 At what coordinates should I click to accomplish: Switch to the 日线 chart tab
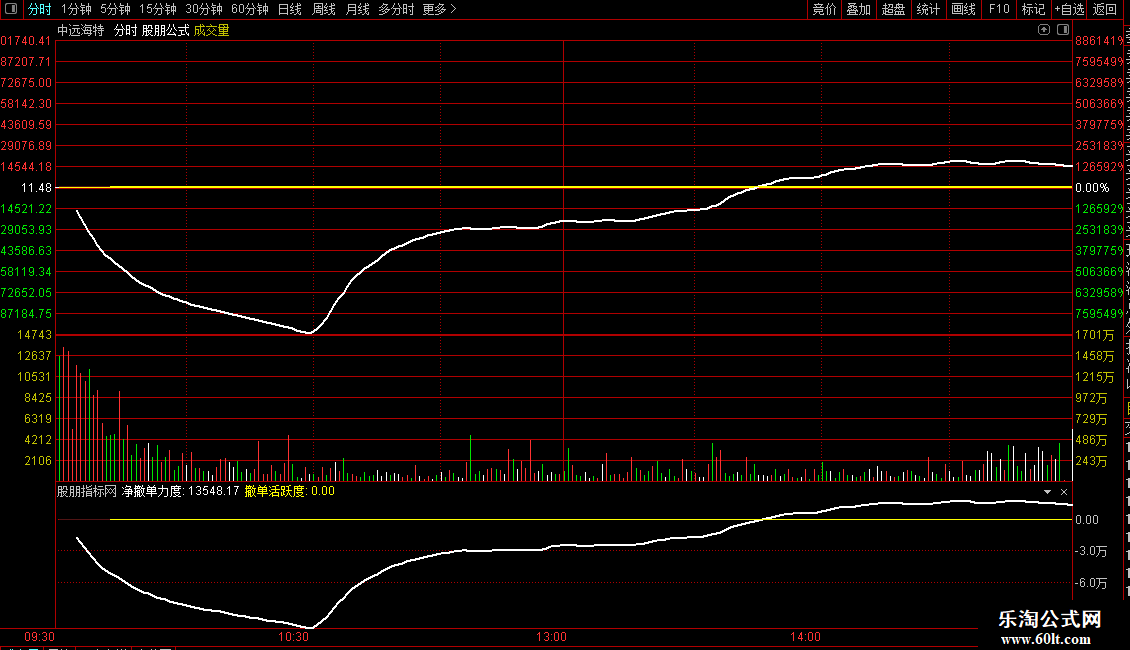coord(290,9)
